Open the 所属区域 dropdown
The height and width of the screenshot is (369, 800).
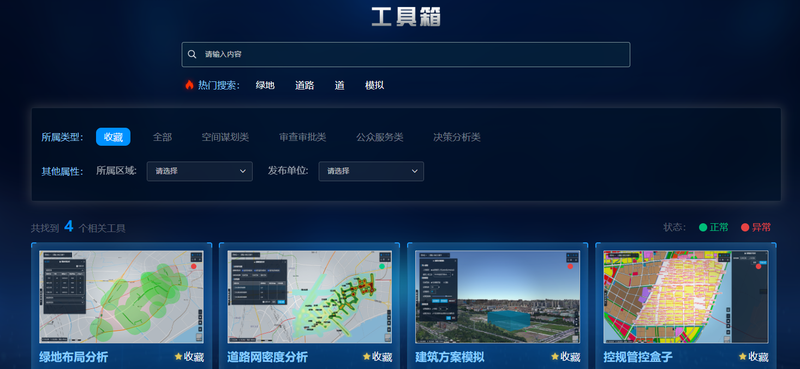(199, 171)
